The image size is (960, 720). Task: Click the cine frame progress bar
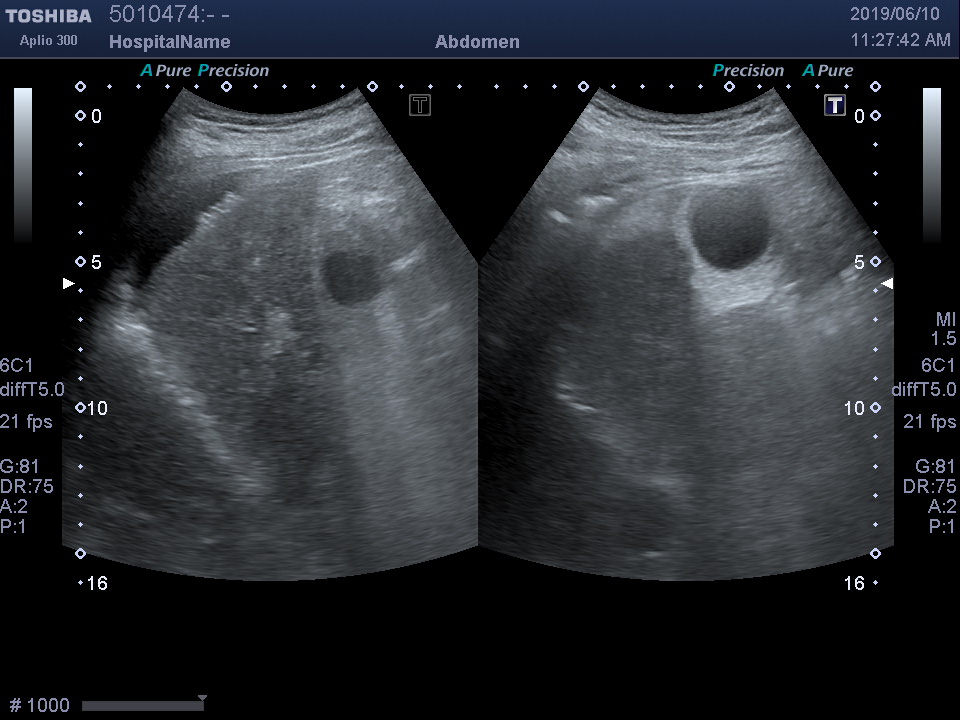point(143,706)
